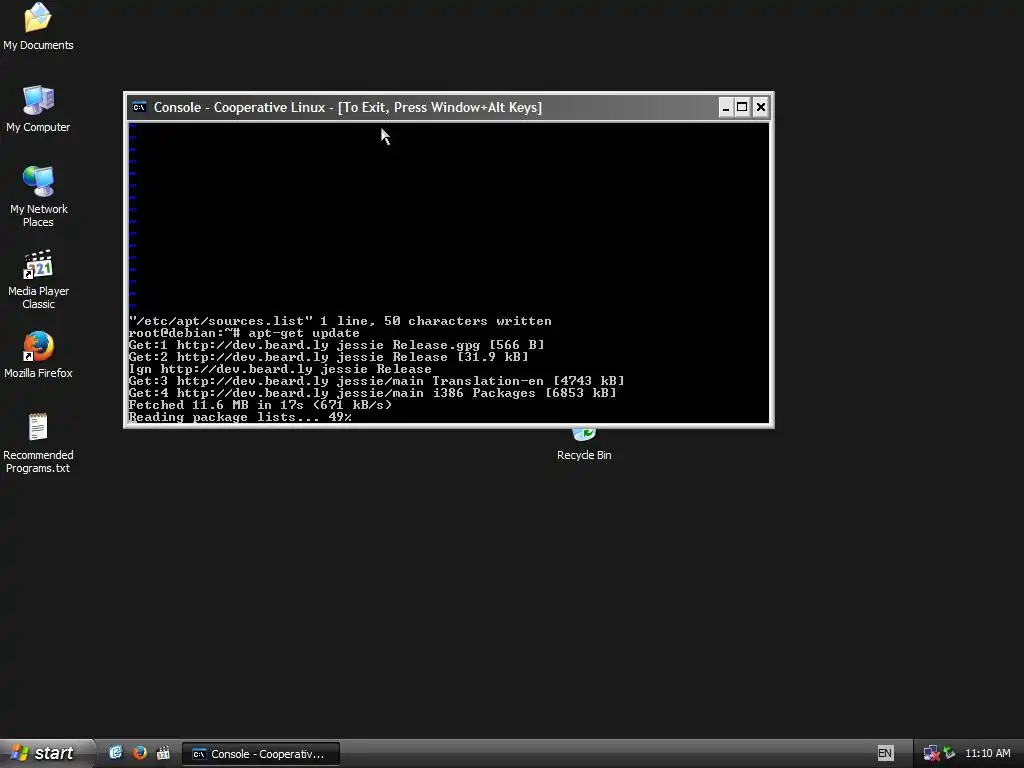Activate Console - Cooperative taskbar button

(x=261, y=754)
